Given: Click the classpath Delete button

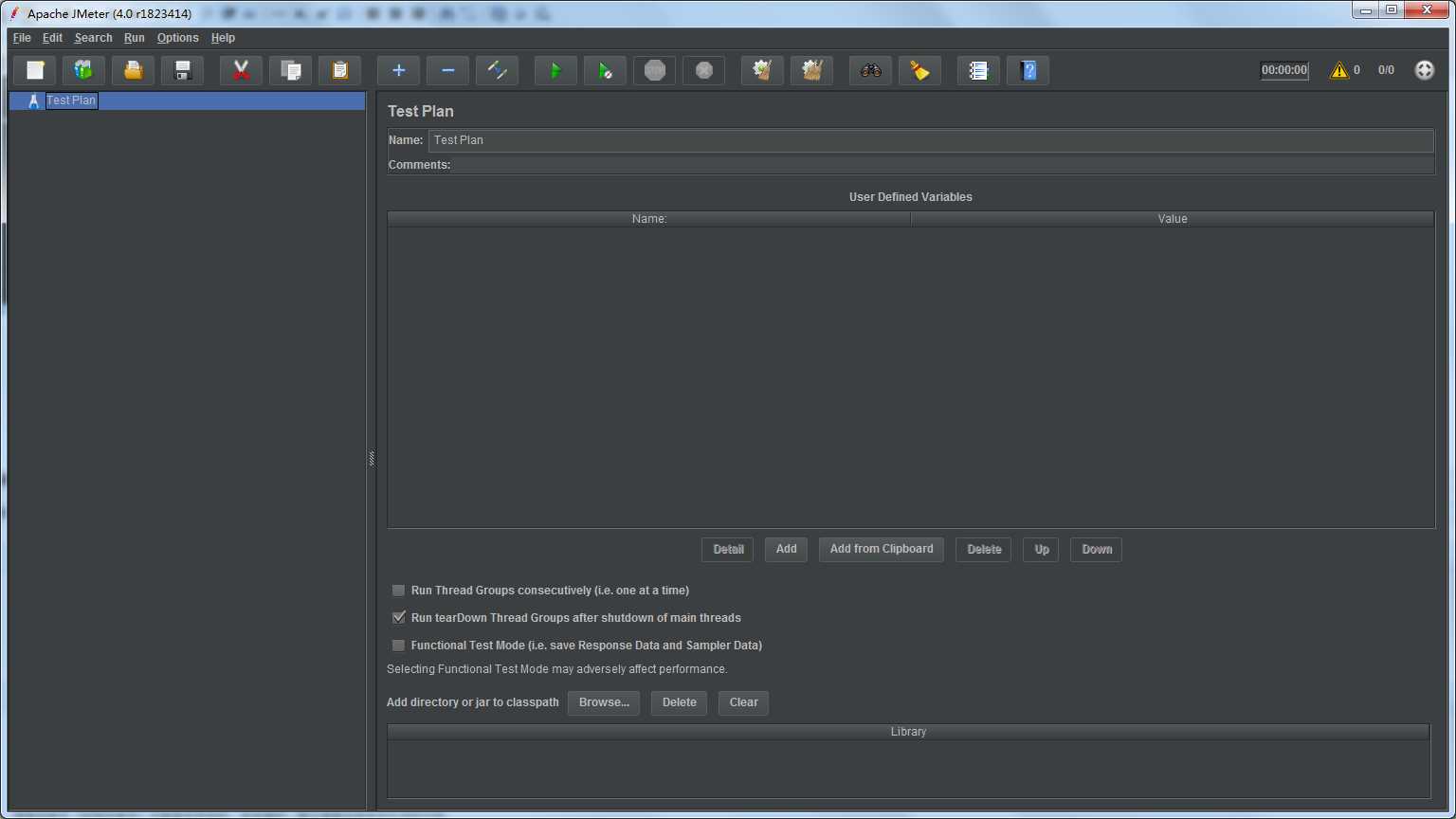Looking at the screenshot, I should coord(680,703).
